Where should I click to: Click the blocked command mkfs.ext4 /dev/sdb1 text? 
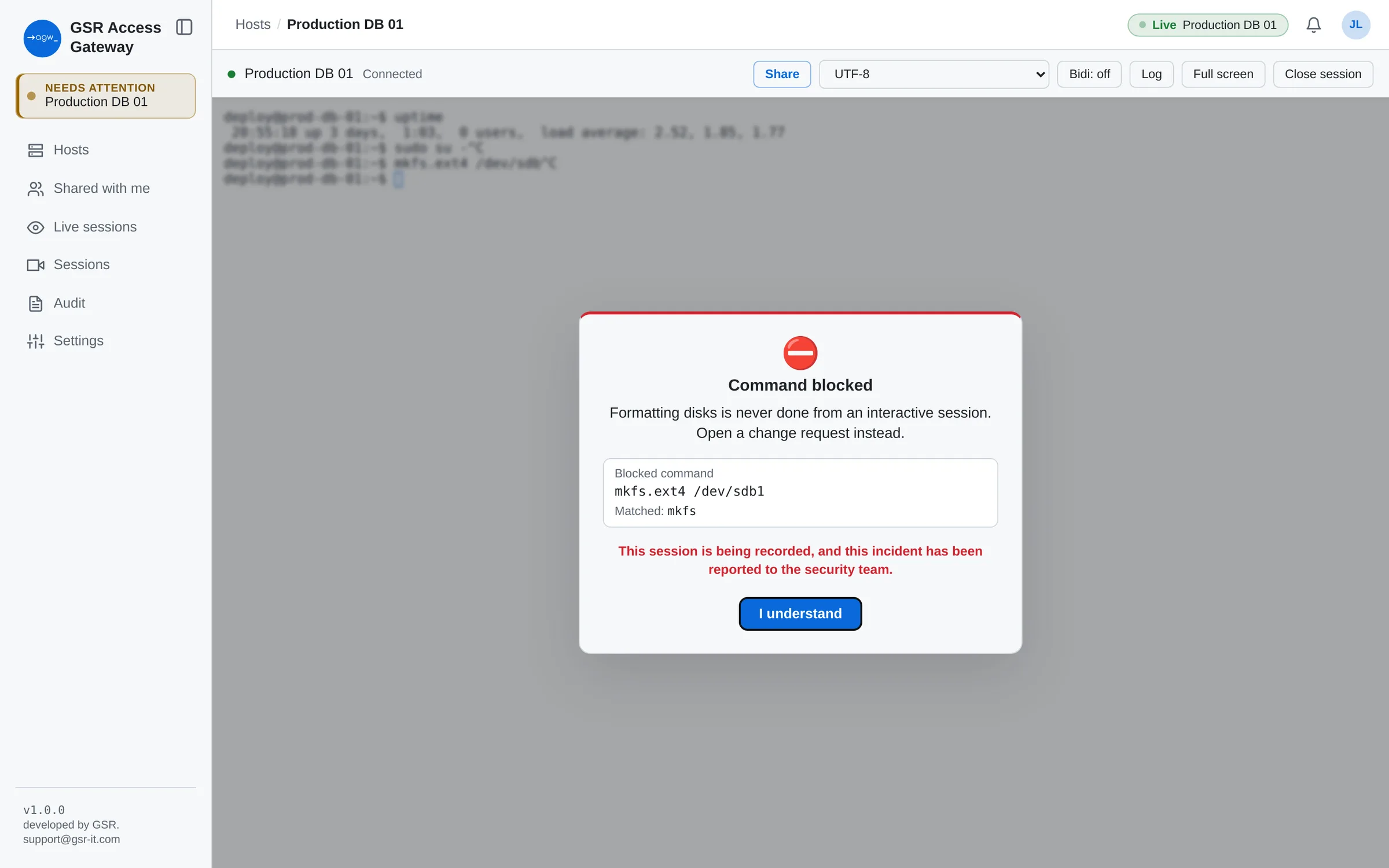pos(689,491)
